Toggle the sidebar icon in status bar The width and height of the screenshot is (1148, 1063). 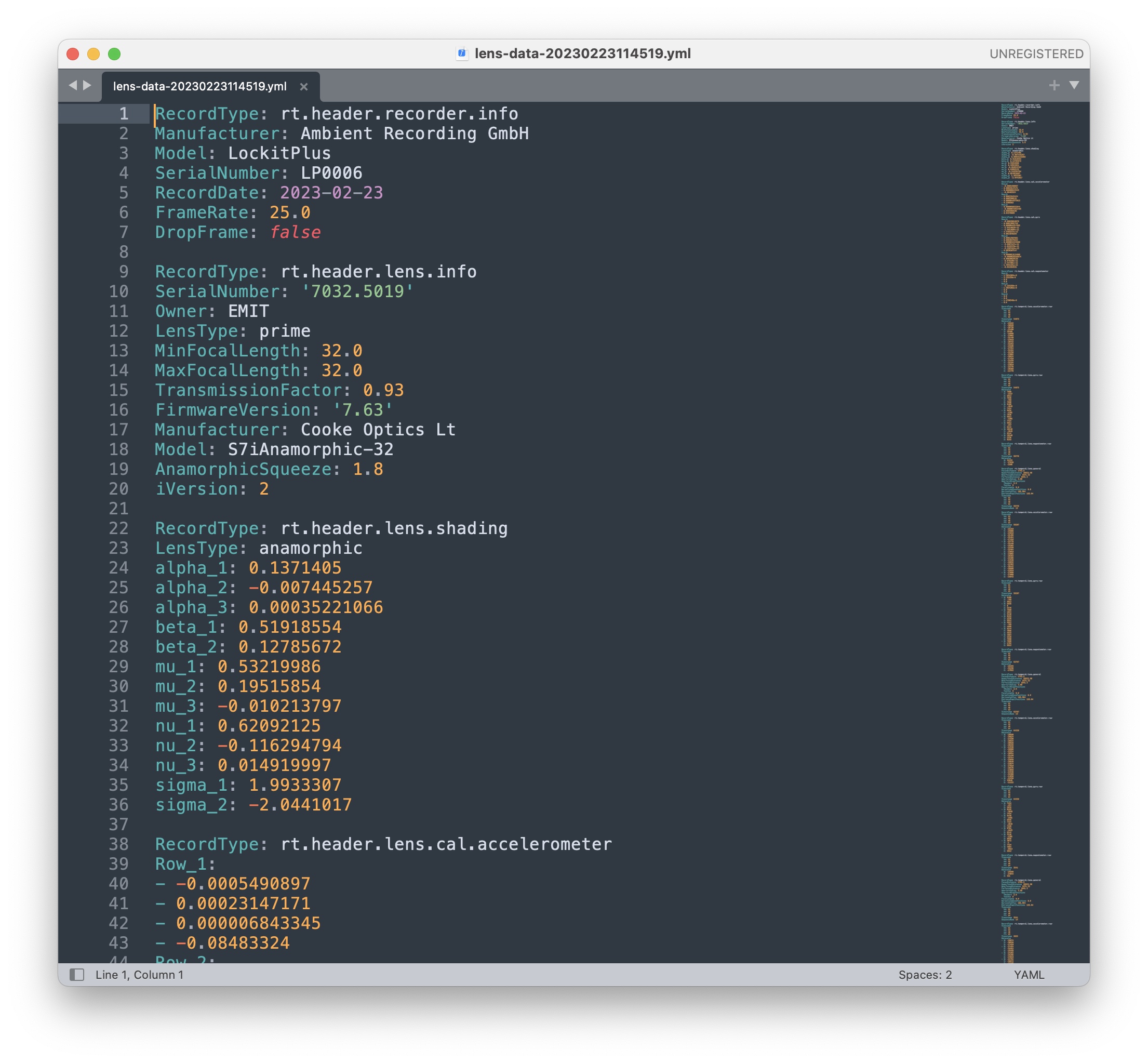[x=77, y=975]
